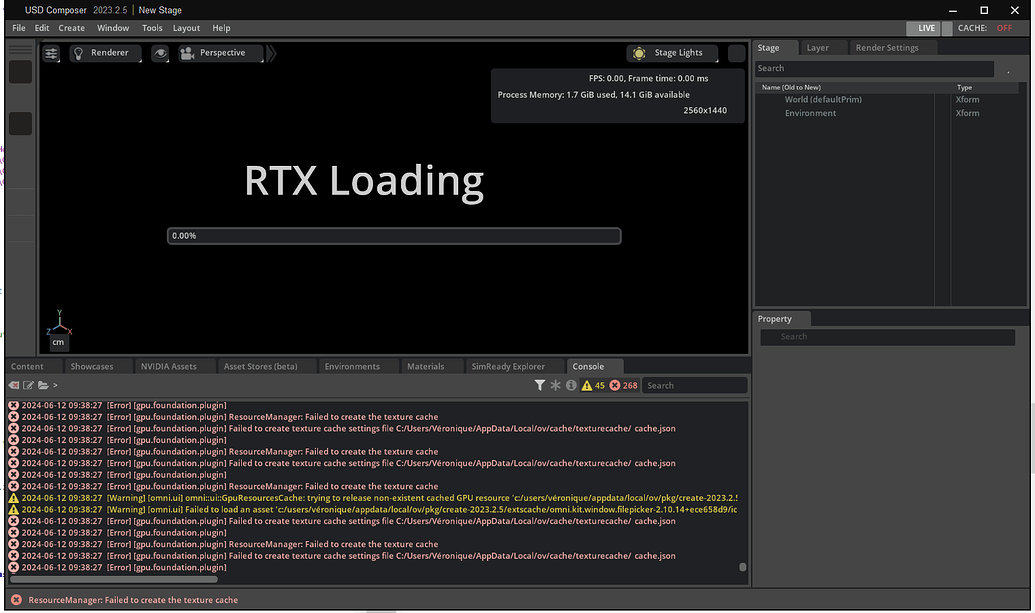
Task: Open the Perspective camera dropdown
Action: [x=225, y=53]
